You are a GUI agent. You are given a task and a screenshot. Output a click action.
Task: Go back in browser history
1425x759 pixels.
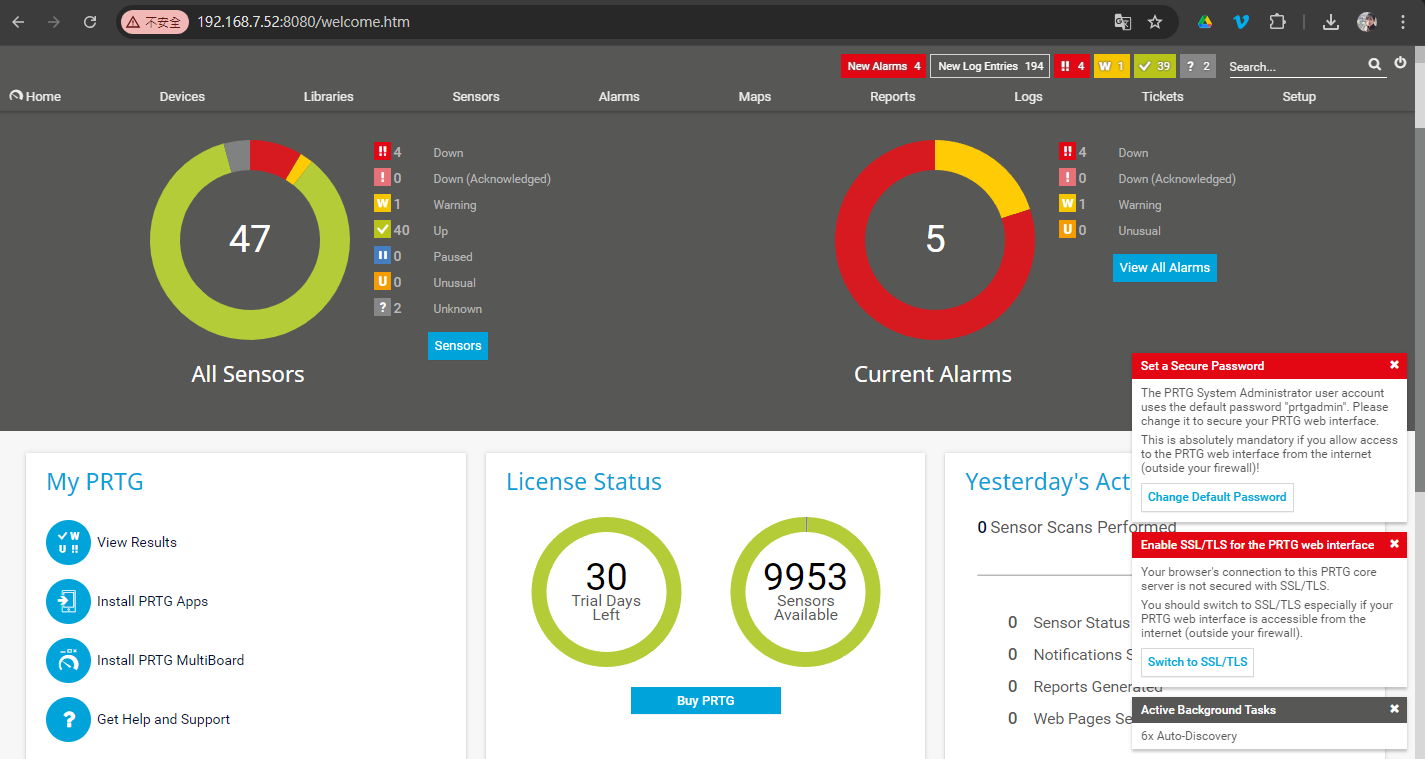pyautogui.click(x=19, y=21)
